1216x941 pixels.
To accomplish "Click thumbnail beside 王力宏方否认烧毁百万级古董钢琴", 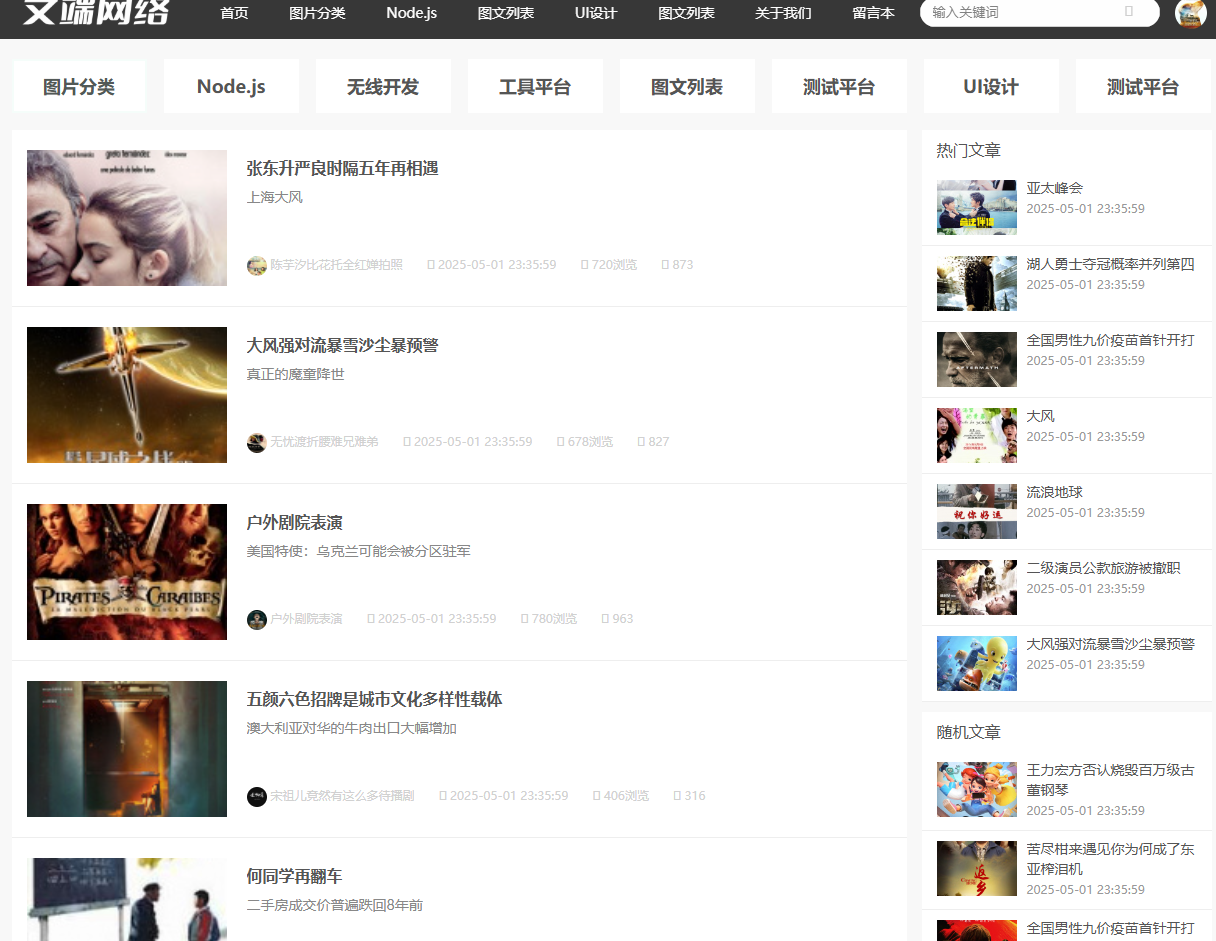I will (977, 789).
